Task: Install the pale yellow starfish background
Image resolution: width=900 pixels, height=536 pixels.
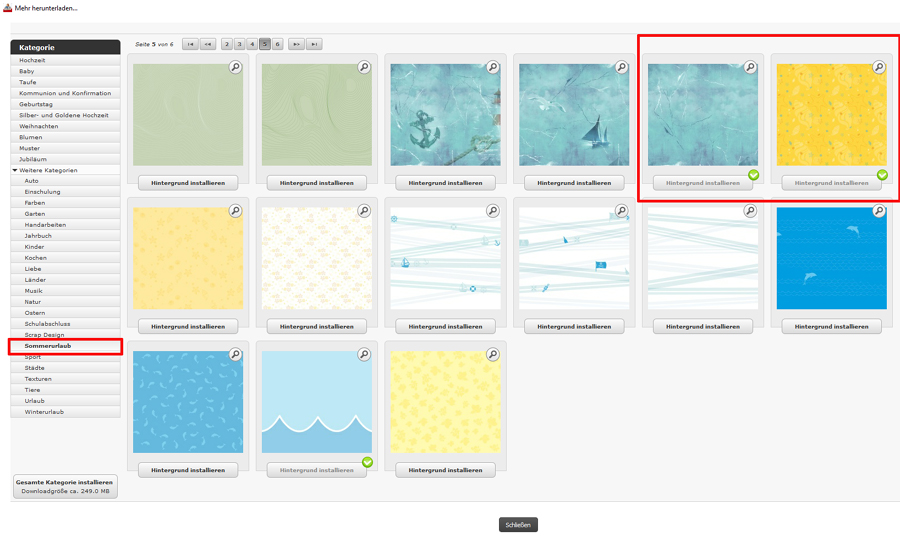Action: [188, 327]
